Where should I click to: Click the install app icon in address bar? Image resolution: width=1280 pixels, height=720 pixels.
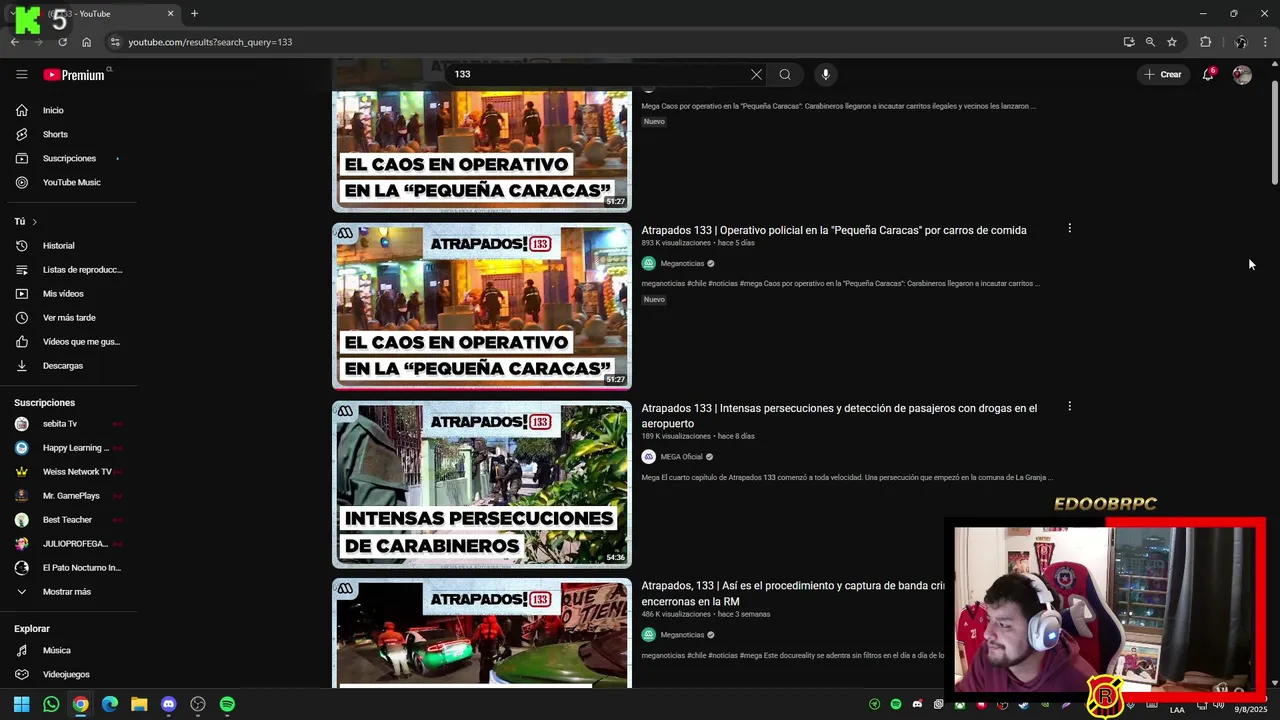pos(1129,42)
